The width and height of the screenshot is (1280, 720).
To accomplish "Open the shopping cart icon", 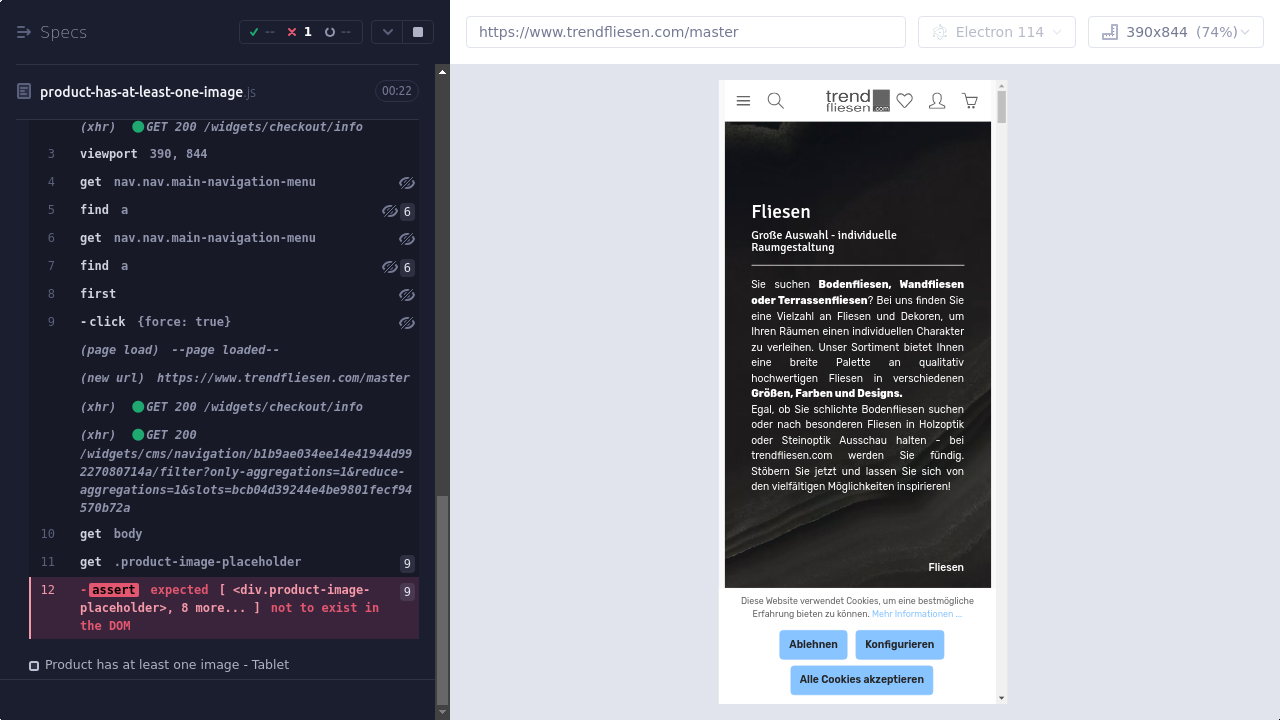I will coord(970,101).
